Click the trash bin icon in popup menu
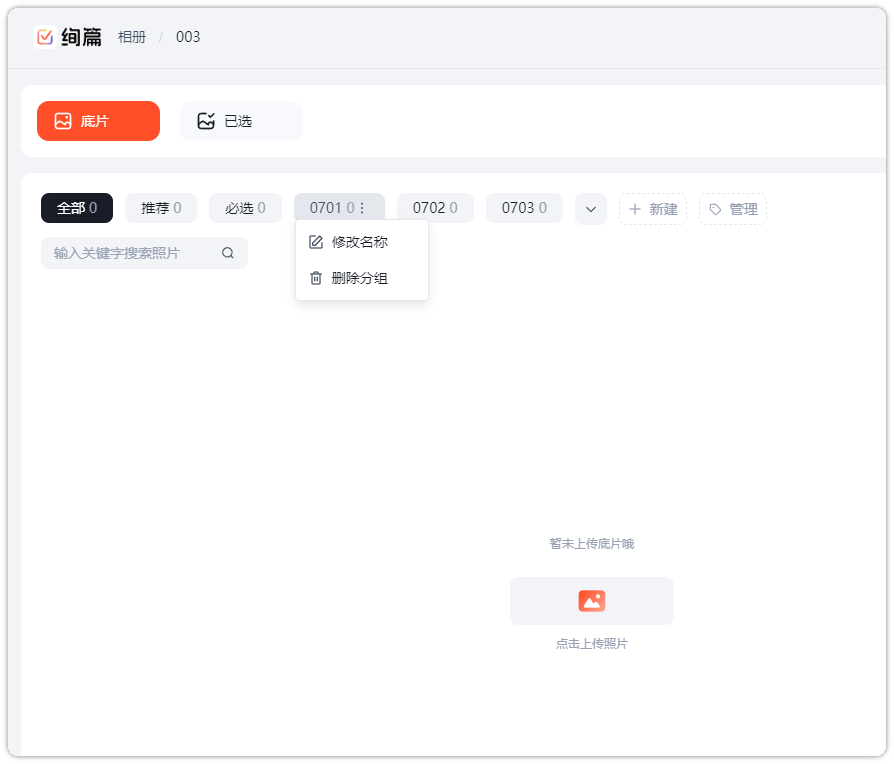This screenshot has height=764, width=894. pyautogui.click(x=316, y=278)
